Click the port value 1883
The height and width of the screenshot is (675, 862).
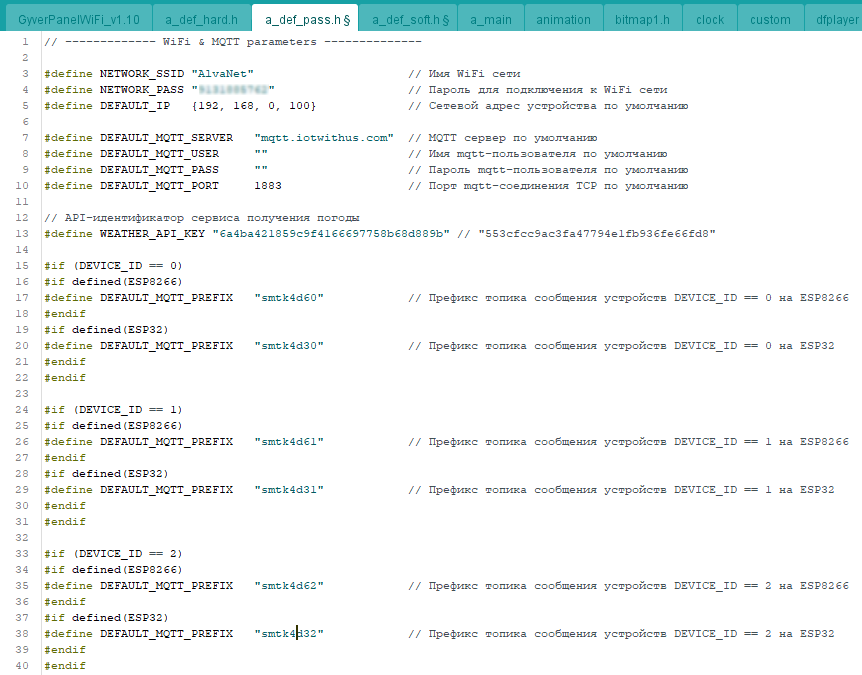pyautogui.click(x=268, y=186)
